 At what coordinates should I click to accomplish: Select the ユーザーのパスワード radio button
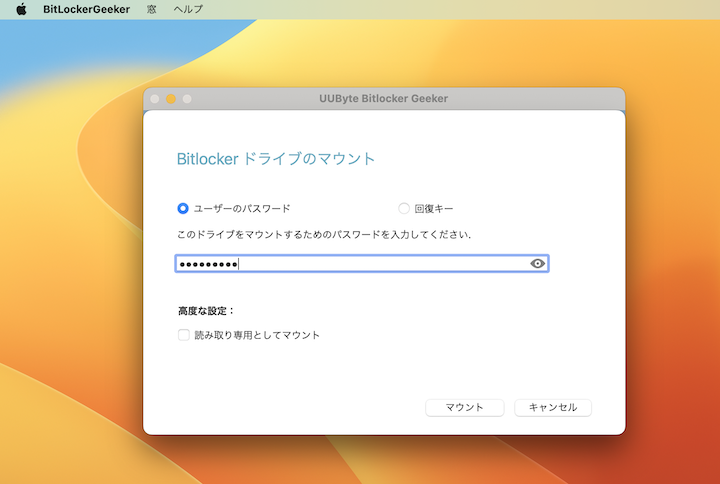183,208
